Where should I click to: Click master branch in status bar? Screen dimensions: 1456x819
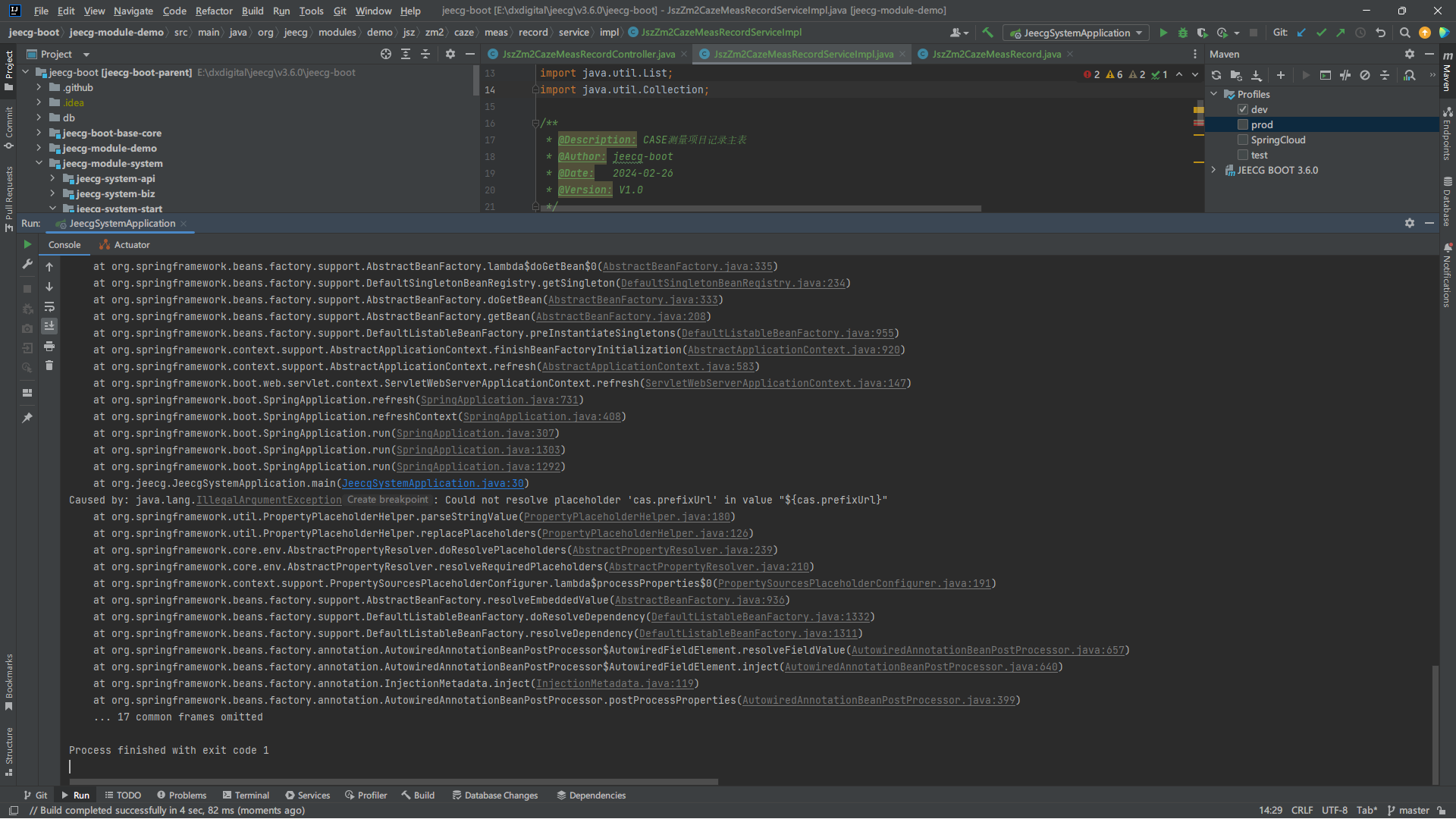pos(1409,810)
